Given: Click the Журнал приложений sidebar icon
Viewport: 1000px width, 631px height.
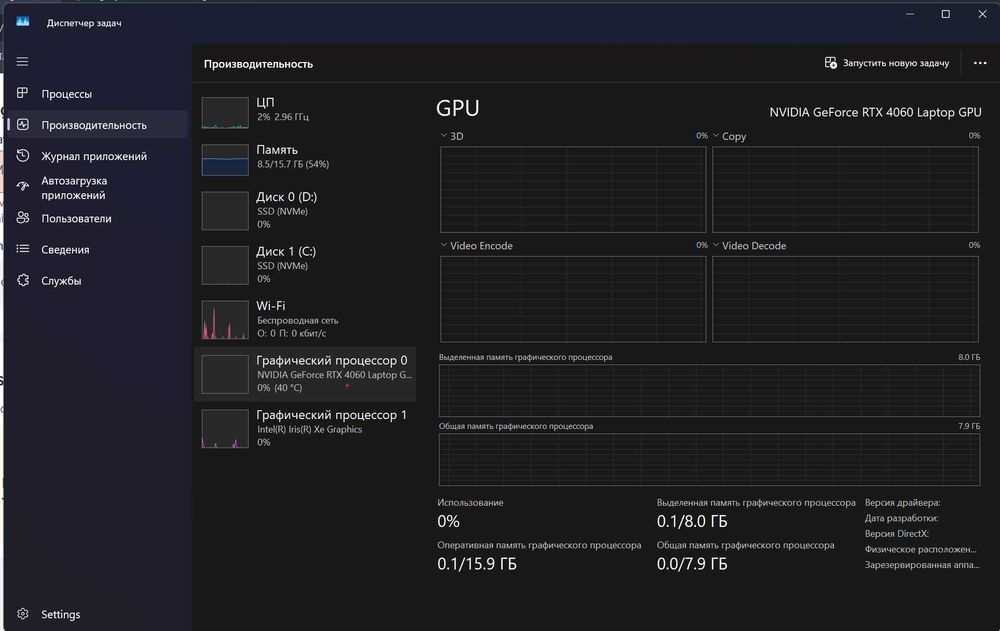Looking at the screenshot, I should 22,156.
